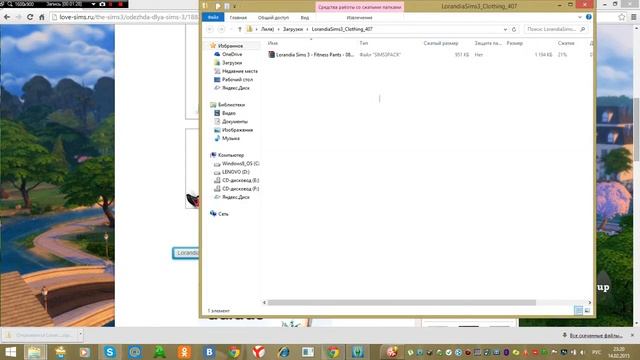Switch to details view in status bar
Screen dimensions: 640x360
click(579, 311)
